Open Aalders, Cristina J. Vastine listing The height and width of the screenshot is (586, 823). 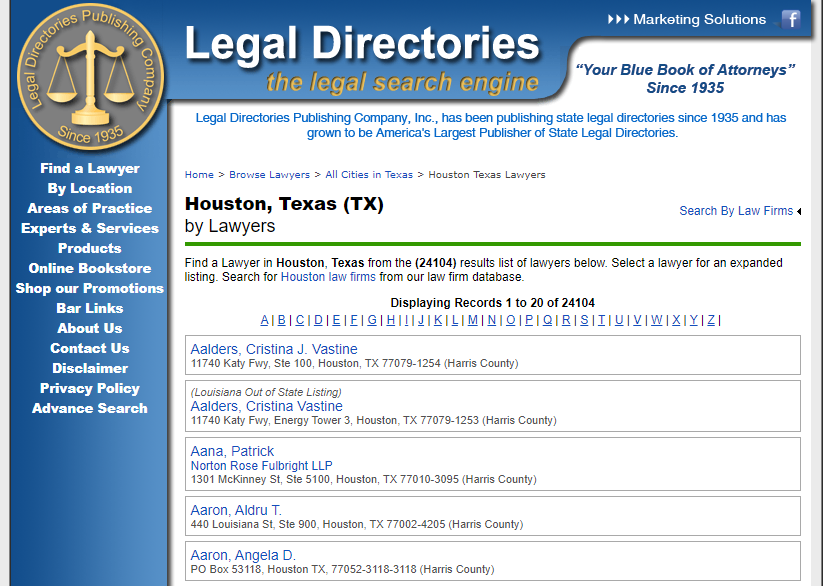(x=273, y=349)
